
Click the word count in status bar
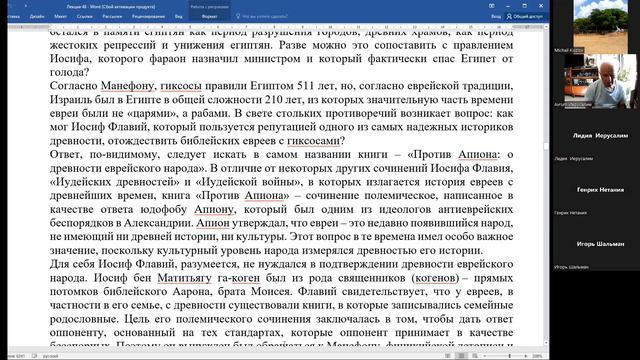tap(16, 356)
